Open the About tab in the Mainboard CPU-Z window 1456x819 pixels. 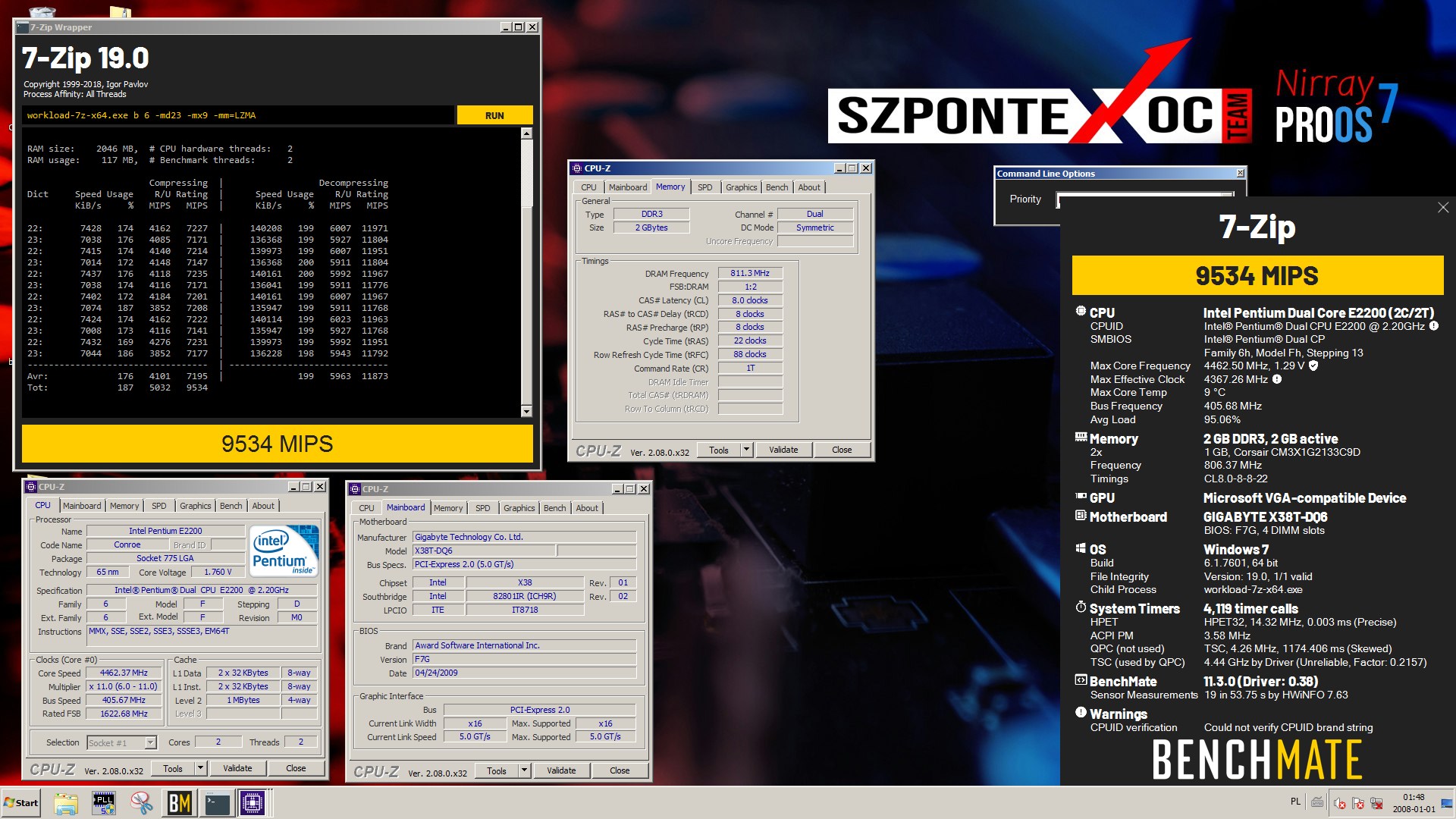586,508
